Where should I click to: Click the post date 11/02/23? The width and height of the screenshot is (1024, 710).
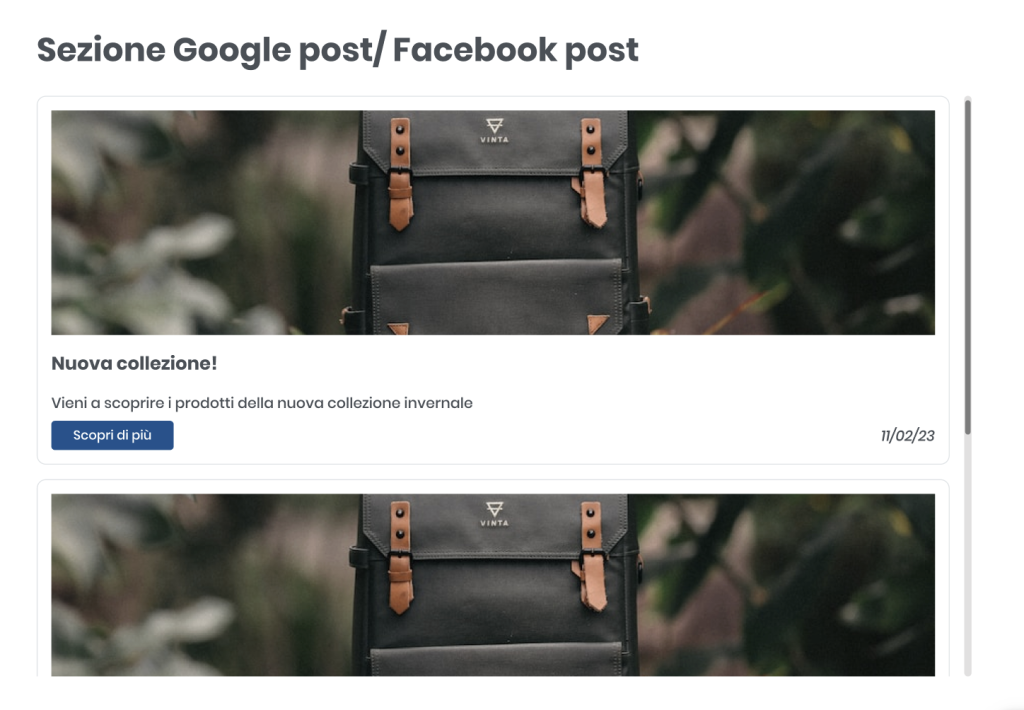[908, 436]
